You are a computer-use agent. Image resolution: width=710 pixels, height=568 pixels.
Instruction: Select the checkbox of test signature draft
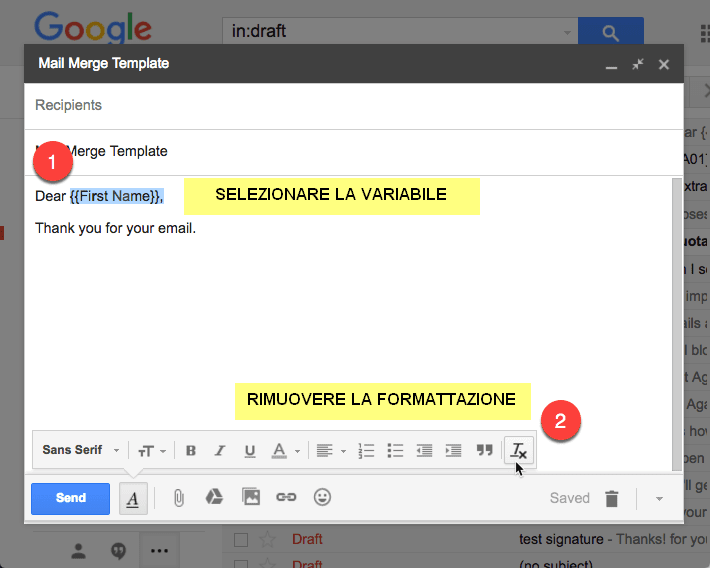pos(241,539)
